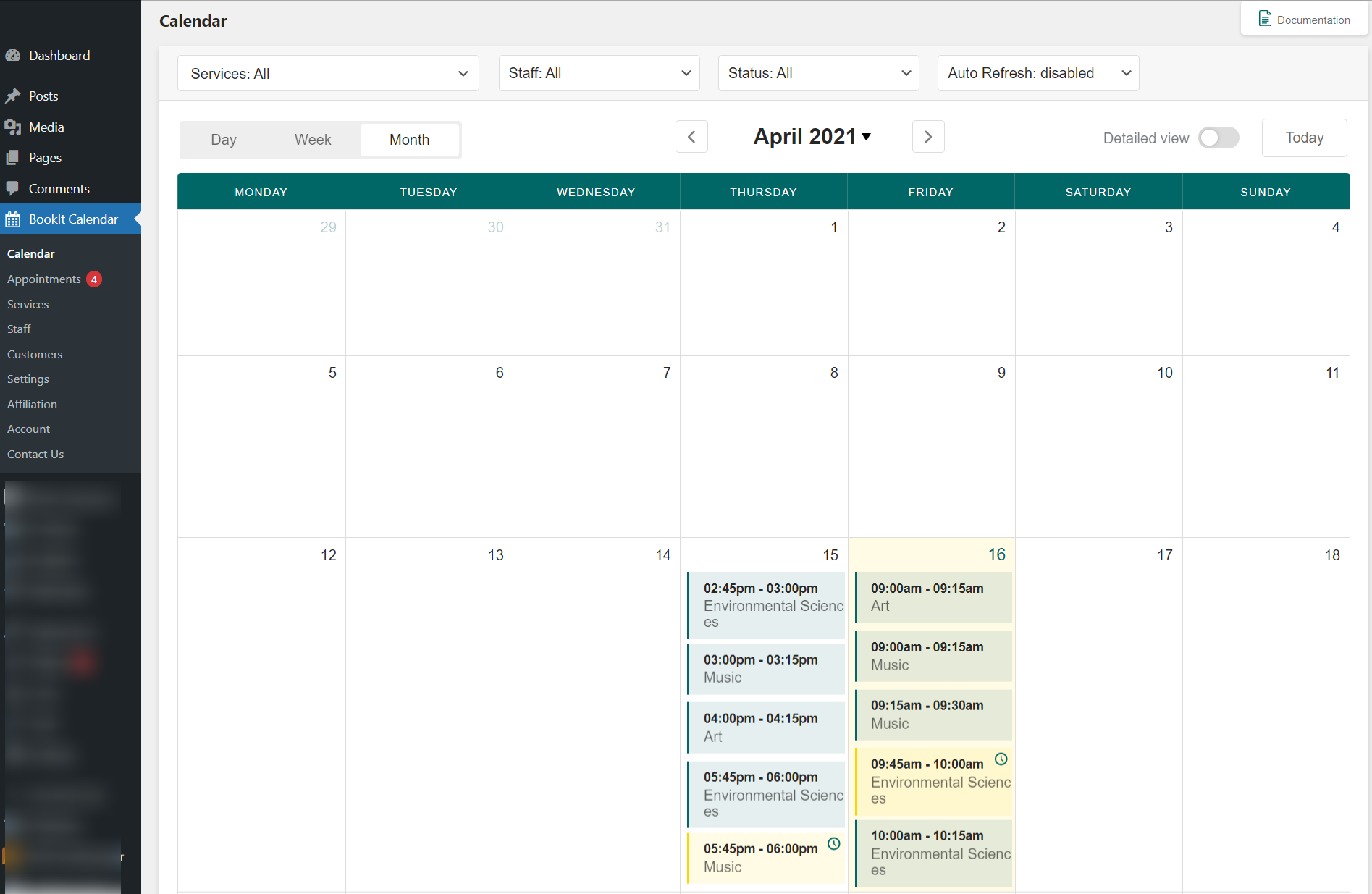
Task: Select the Pages icon in sidebar
Action: (x=14, y=157)
